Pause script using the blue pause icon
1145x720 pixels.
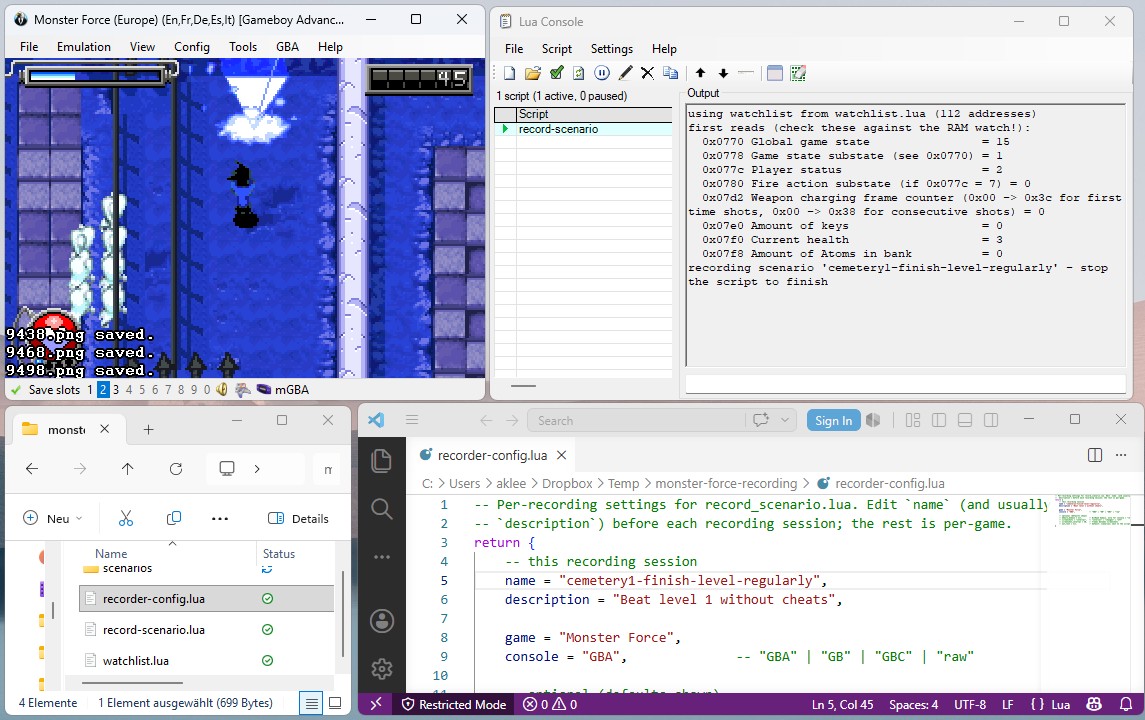click(602, 73)
